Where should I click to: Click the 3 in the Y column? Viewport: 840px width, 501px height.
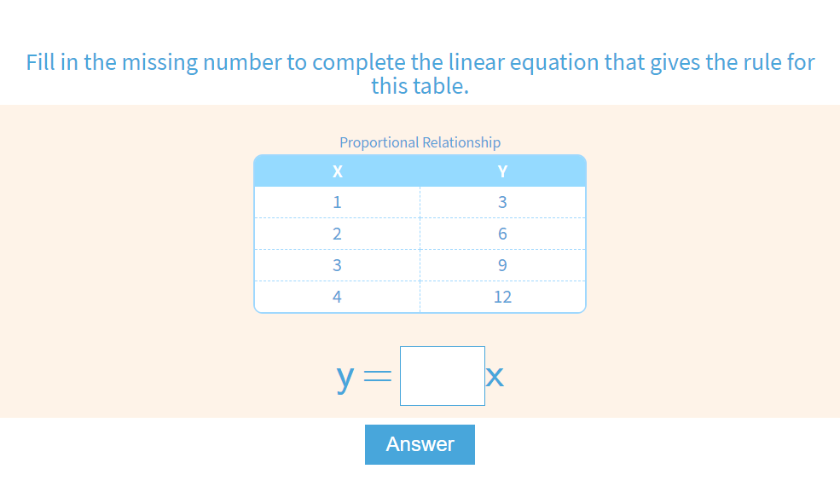[x=502, y=202]
